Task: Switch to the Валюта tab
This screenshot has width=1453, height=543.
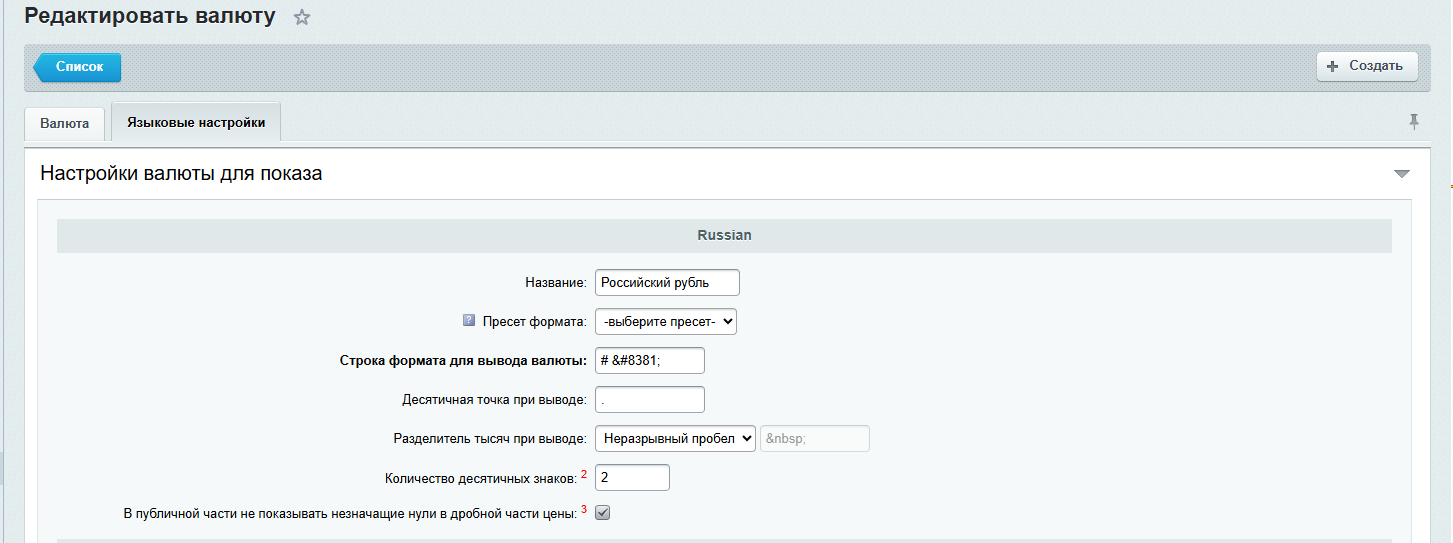Action: coord(64,123)
